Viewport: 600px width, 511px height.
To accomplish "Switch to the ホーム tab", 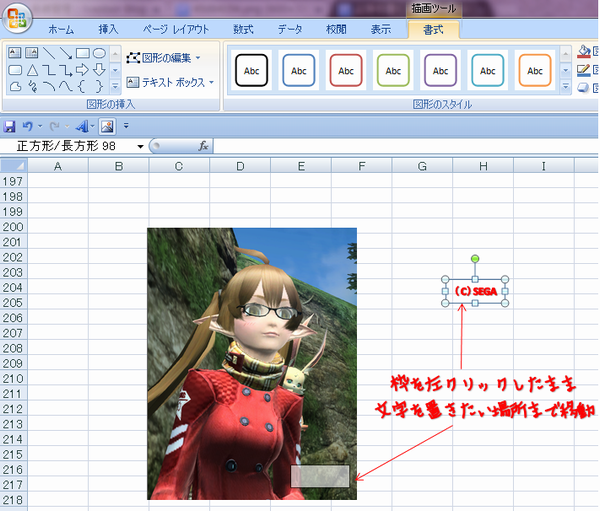I will pos(61,29).
